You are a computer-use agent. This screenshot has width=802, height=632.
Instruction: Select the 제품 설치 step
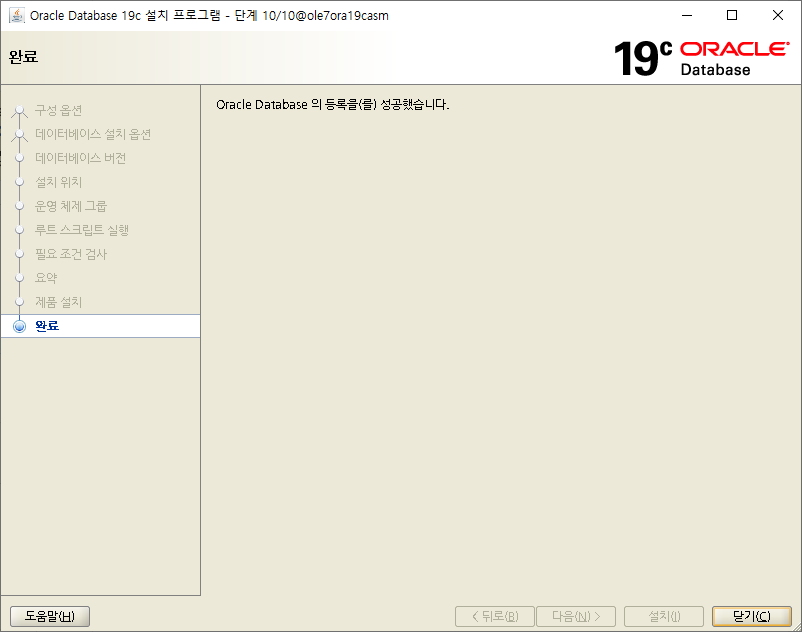pyautogui.click(x=58, y=302)
